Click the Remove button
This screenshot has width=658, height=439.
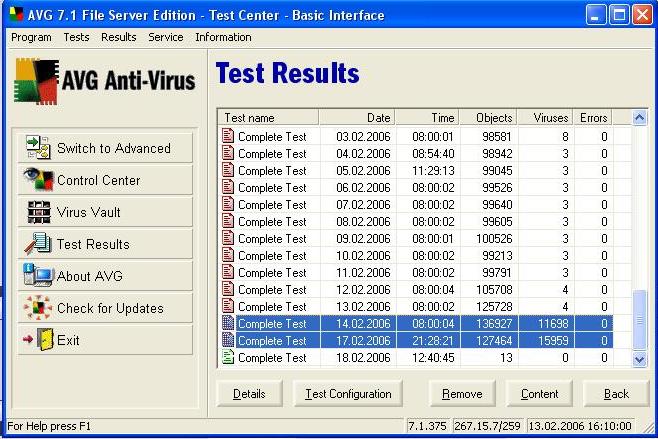tap(462, 394)
